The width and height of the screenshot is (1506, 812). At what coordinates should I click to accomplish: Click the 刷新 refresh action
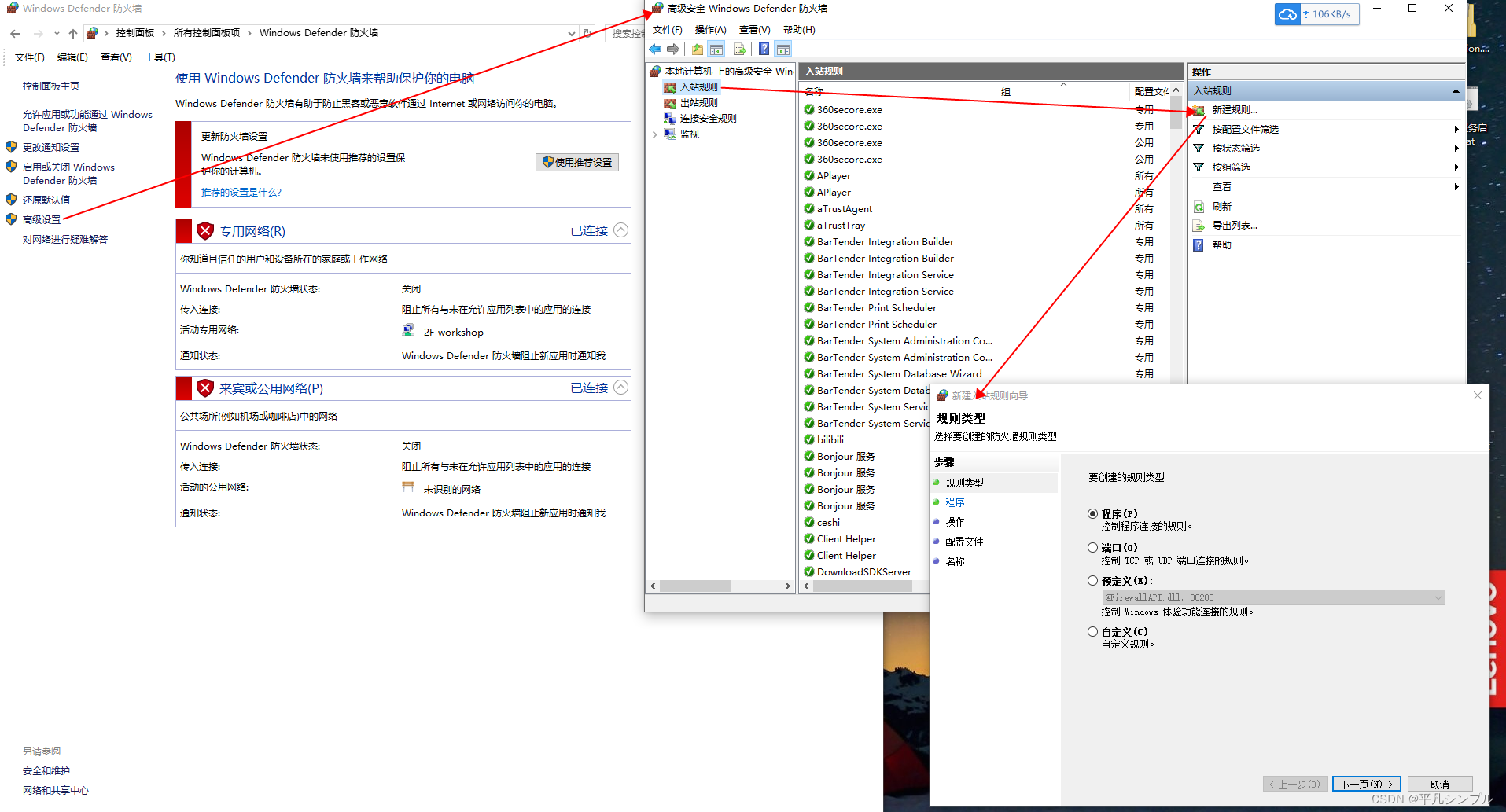1221,207
